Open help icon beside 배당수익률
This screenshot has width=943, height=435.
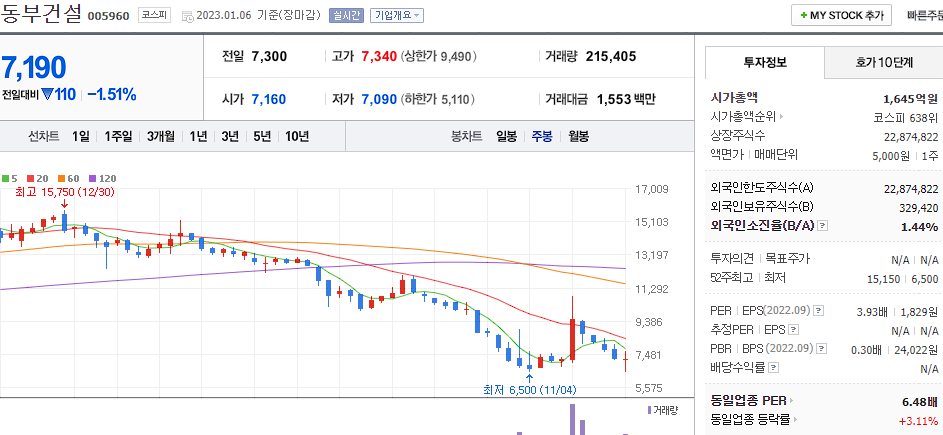pos(773,367)
